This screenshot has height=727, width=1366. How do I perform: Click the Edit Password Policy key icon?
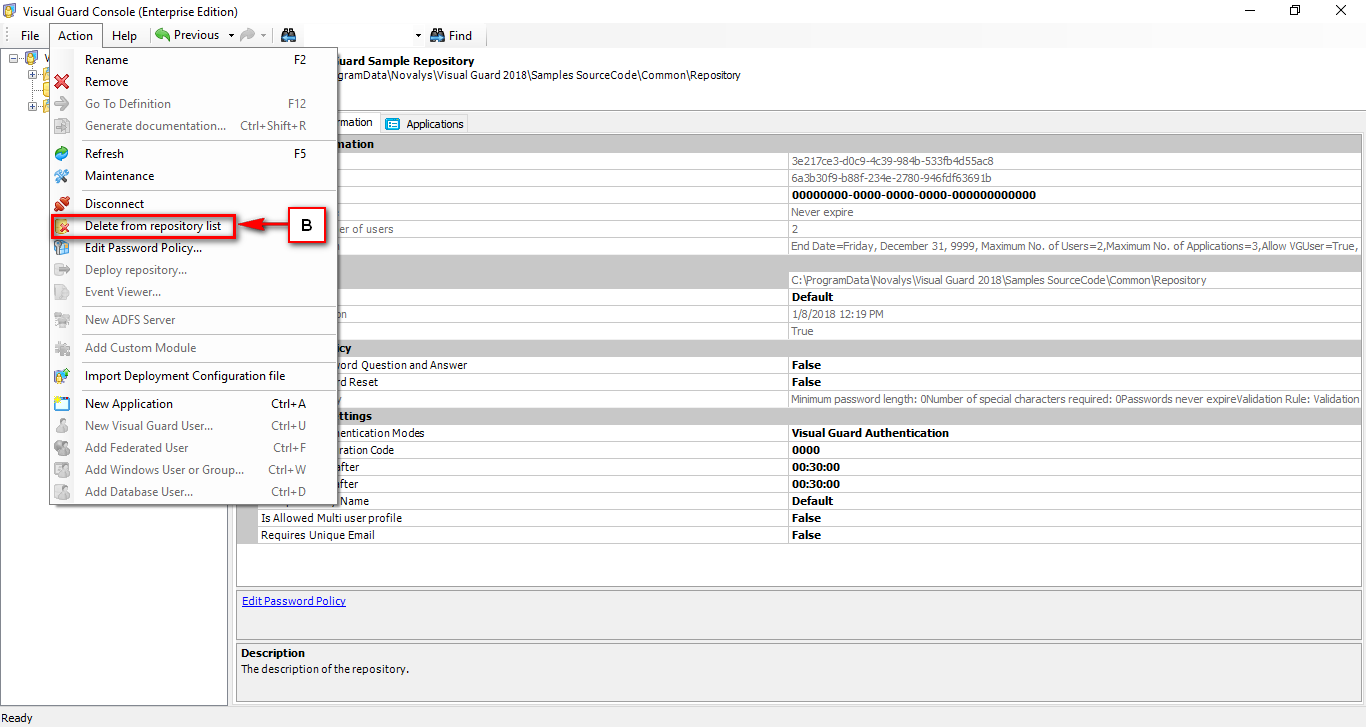pyautogui.click(x=62, y=247)
